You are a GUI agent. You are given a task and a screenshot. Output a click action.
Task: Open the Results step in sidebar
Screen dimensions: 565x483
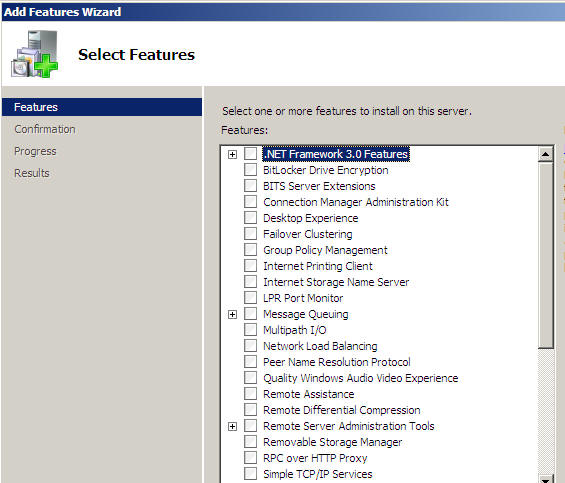tap(32, 173)
